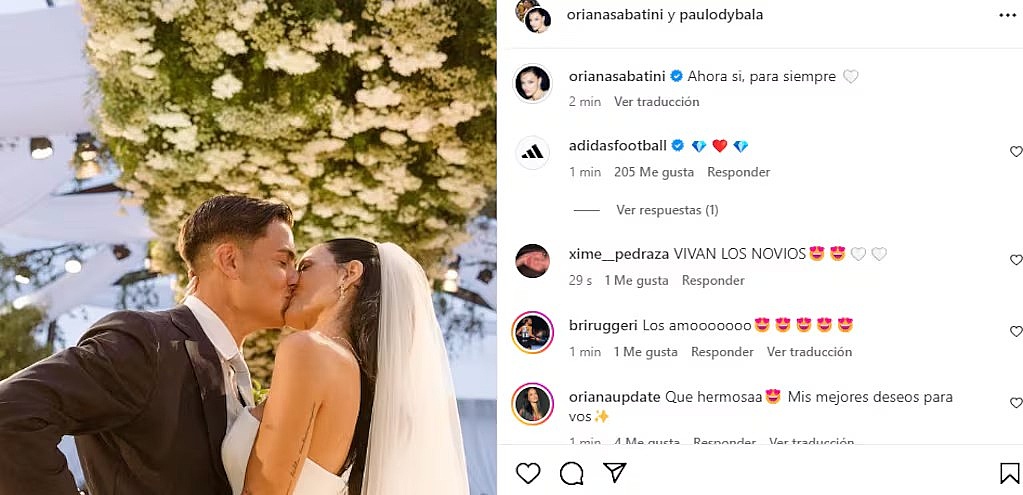Show translation of briruggeri comment
The height and width of the screenshot is (495, 1023).
[x=809, y=352]
